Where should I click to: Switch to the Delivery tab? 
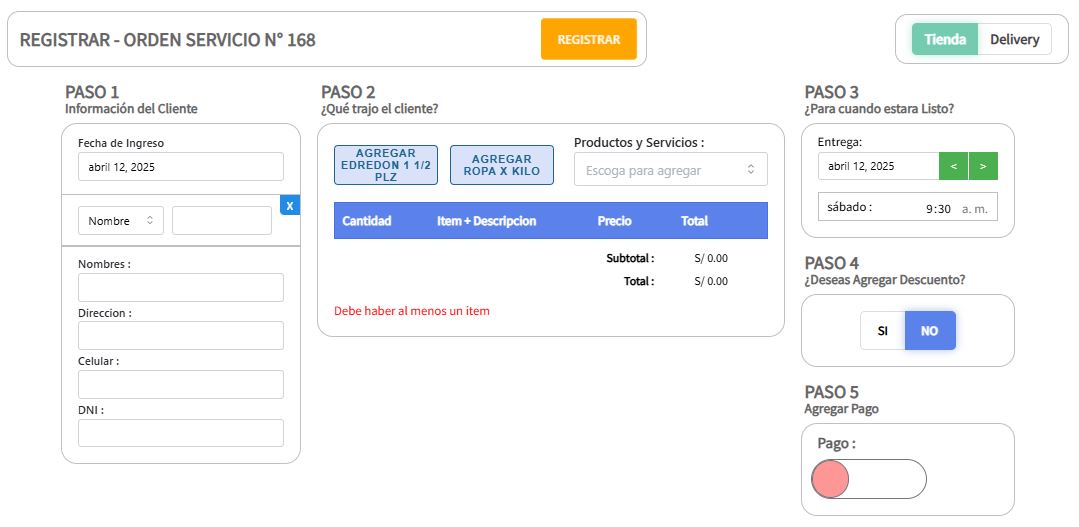(1014, 40)
